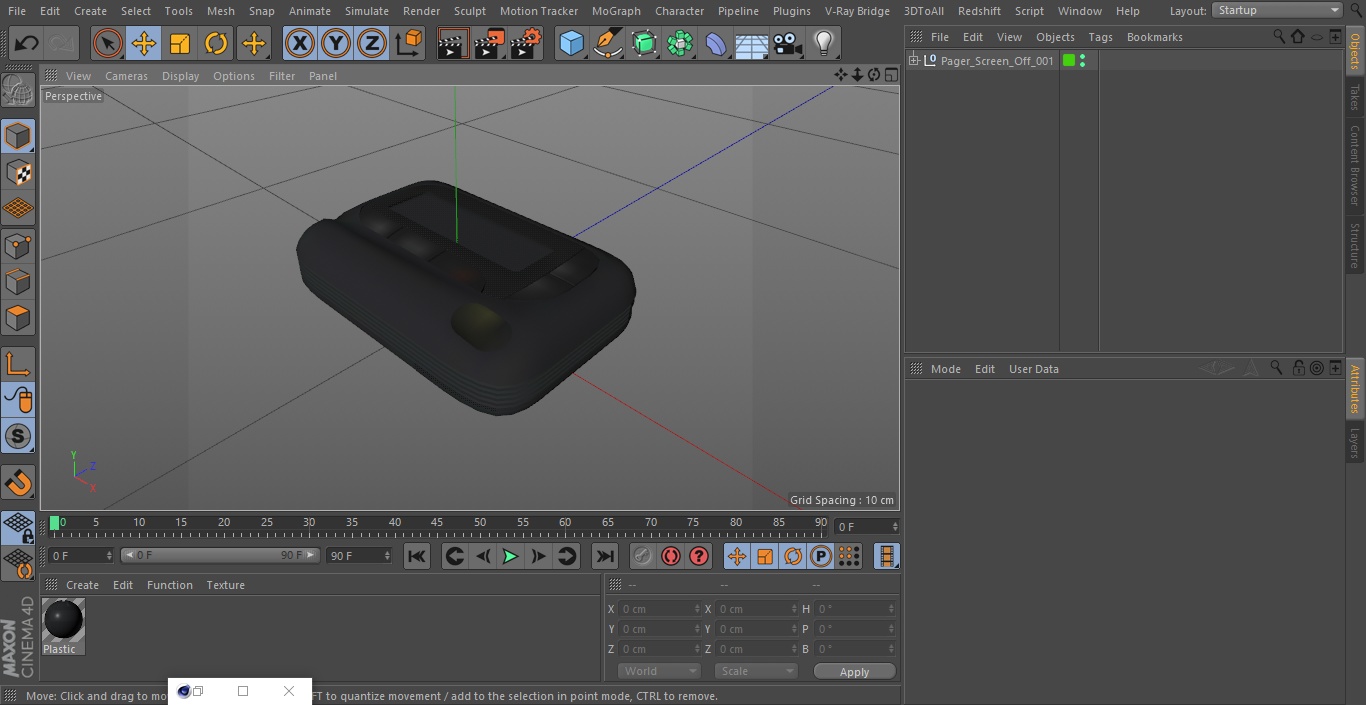Toggle the Pager_Screen_Off_001 visibility dots
The image size is (1366, 705).
click(1083, 61)
